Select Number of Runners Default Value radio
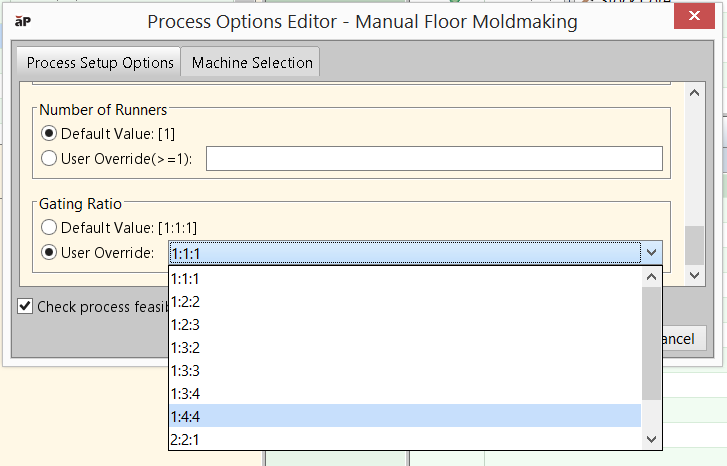Viewport: 727px width, 466px height. 48,133
